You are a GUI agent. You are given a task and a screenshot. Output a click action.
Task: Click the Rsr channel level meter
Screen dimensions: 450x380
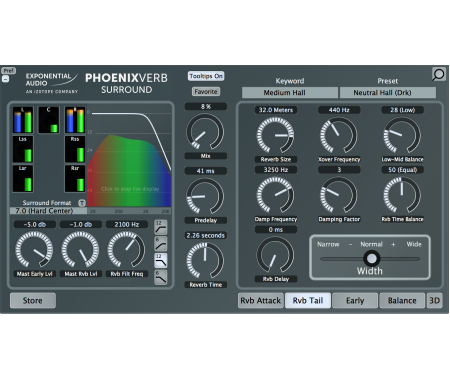(75, 178)
